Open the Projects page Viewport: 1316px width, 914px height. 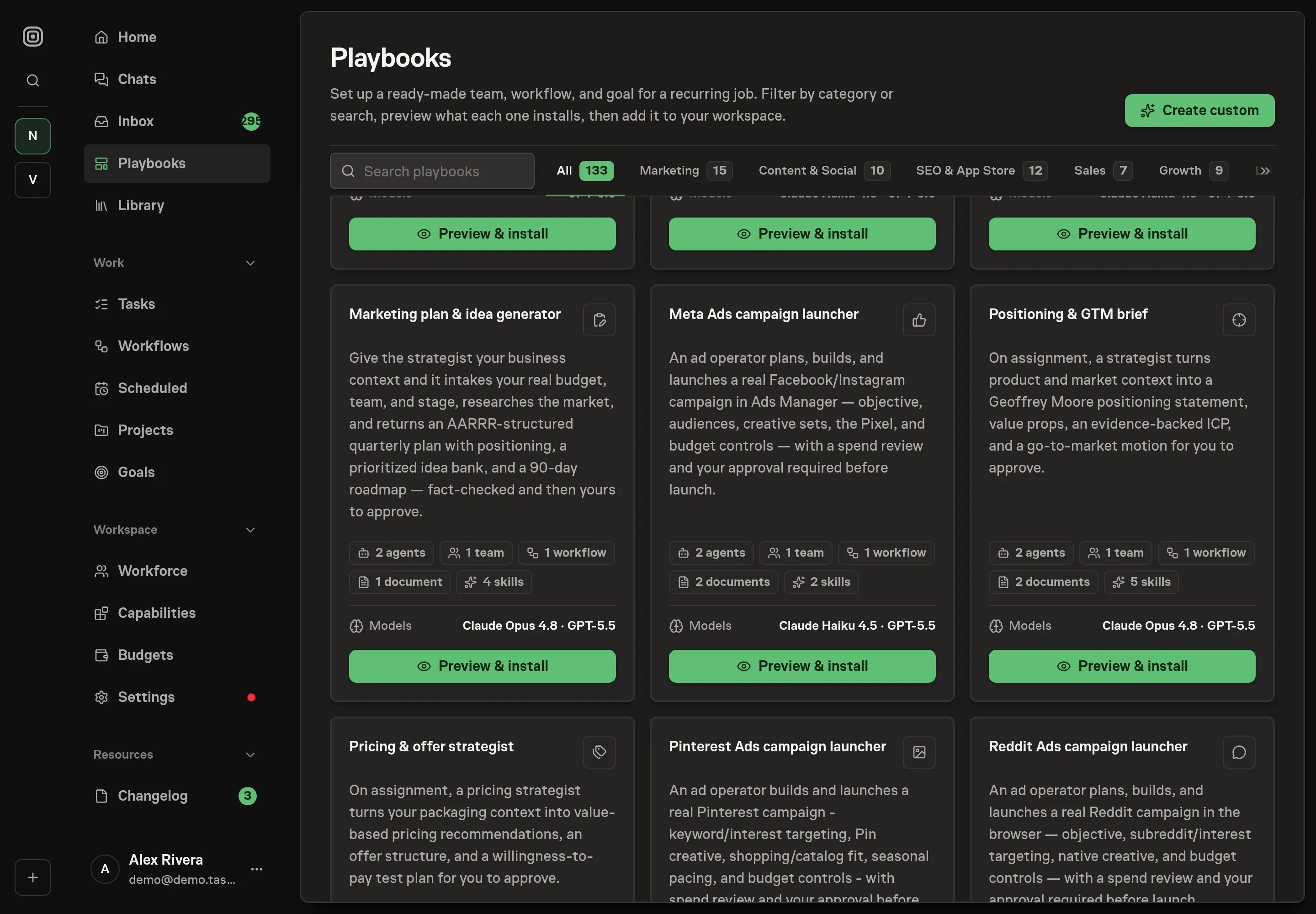pyautogui.click(x=177, y=430)
